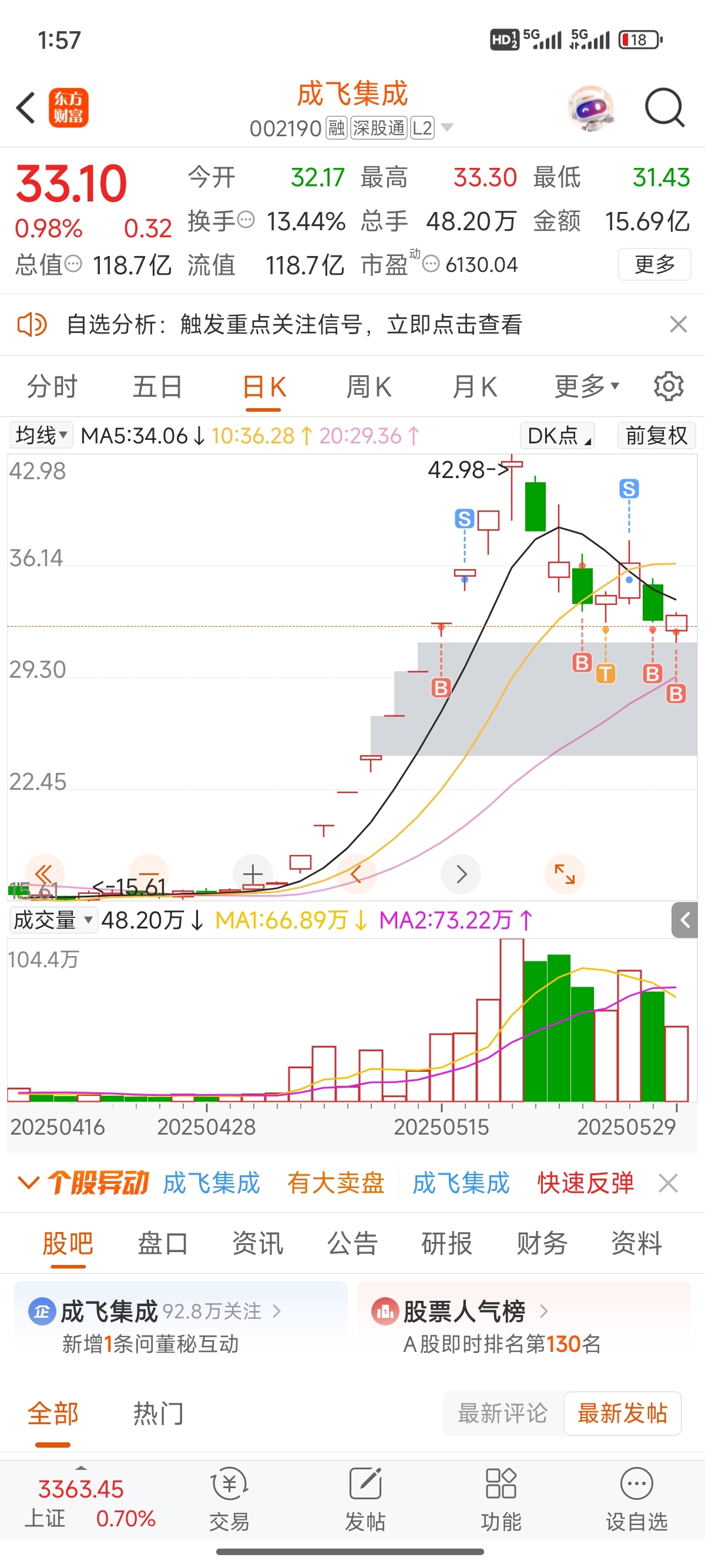Open the 交易 trade icon
This screenshot has width=705, height=1568.
pyautogui.click(x=230, y=1500)
